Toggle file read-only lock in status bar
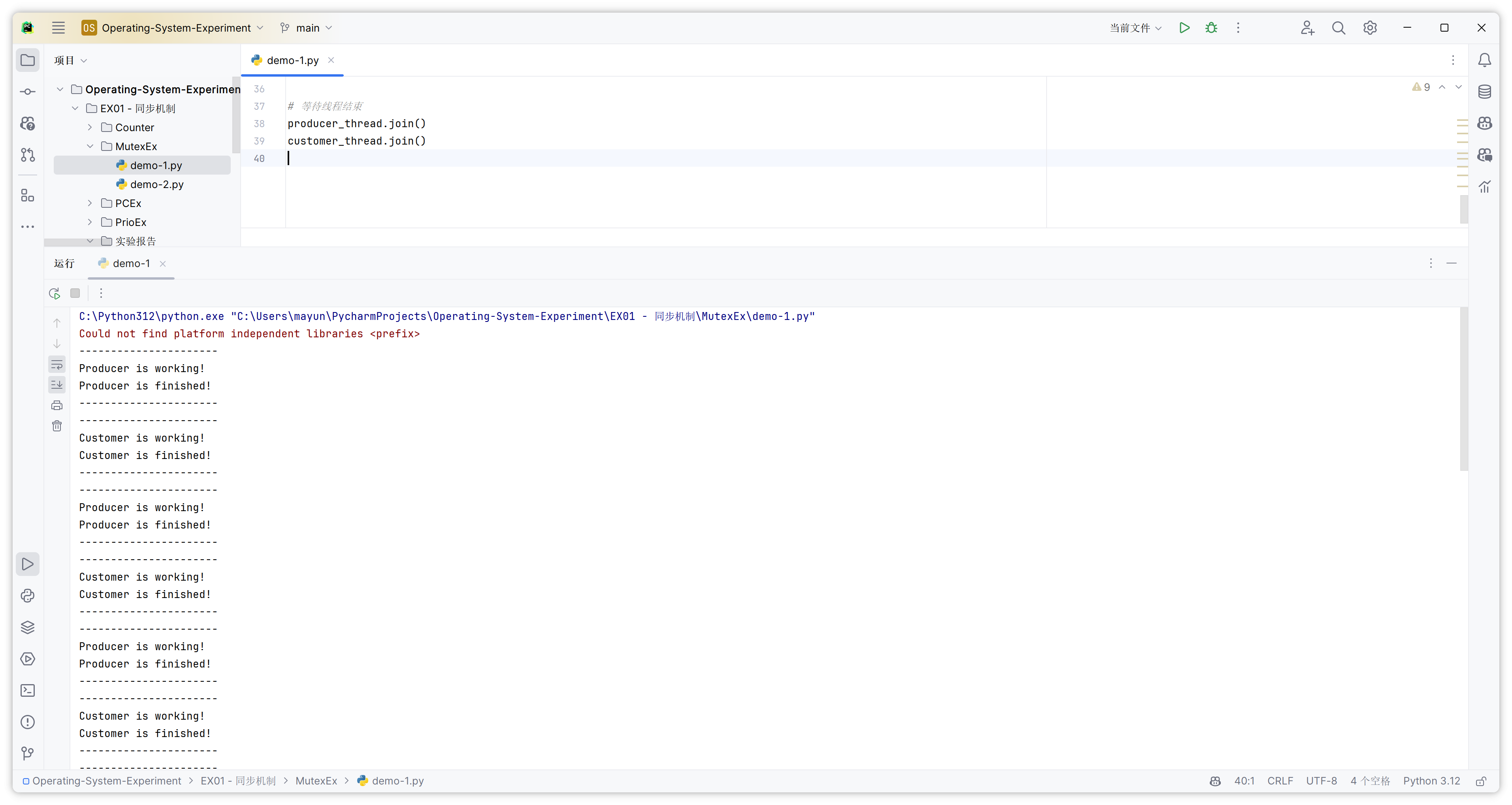The height and width of the screenshot is (805, 1512). 1481,781
